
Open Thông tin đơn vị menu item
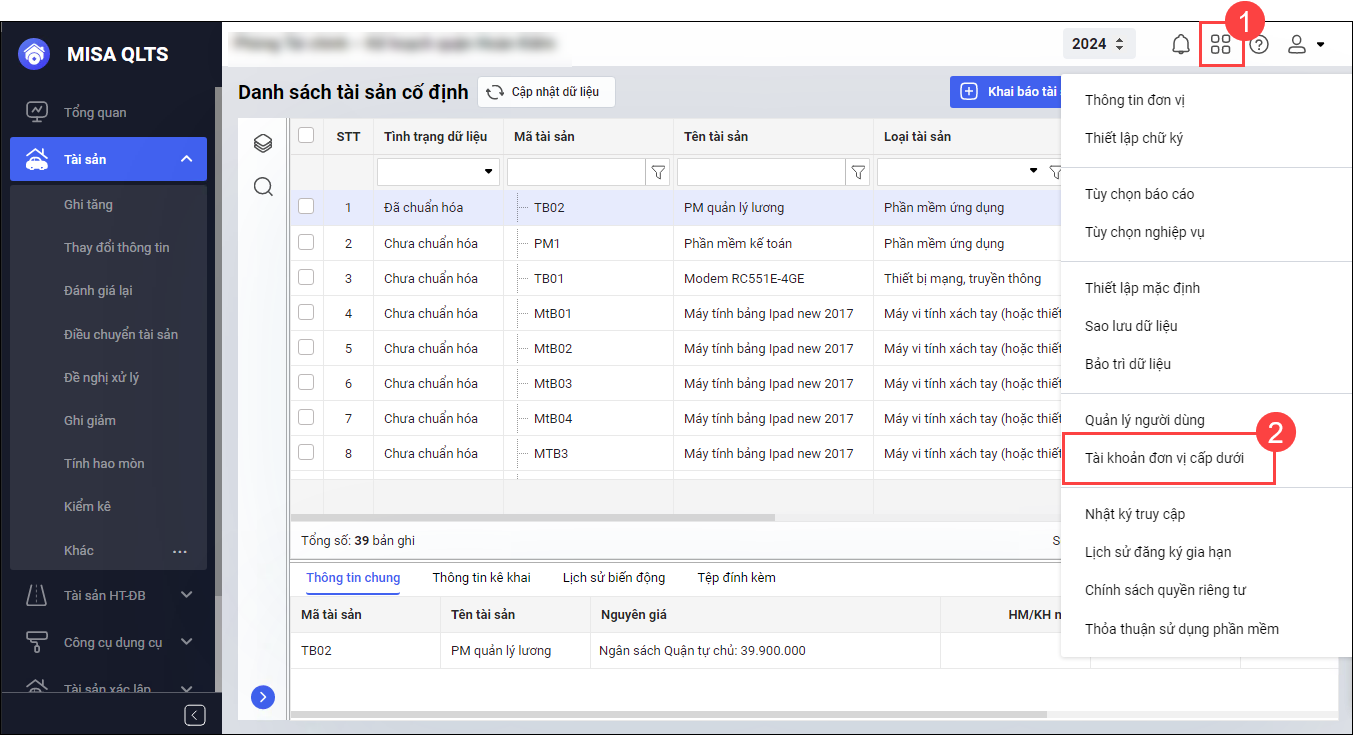(x=1135, y=100)
